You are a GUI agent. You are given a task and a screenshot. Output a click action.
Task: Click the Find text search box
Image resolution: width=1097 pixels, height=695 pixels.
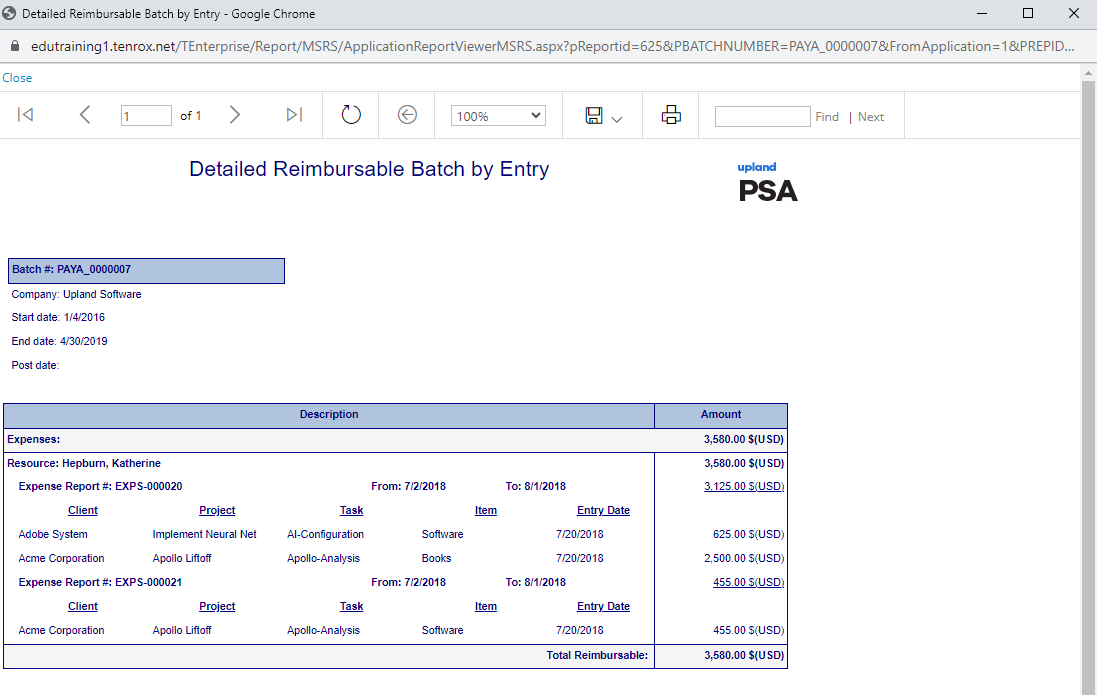[x=763, y=116]
